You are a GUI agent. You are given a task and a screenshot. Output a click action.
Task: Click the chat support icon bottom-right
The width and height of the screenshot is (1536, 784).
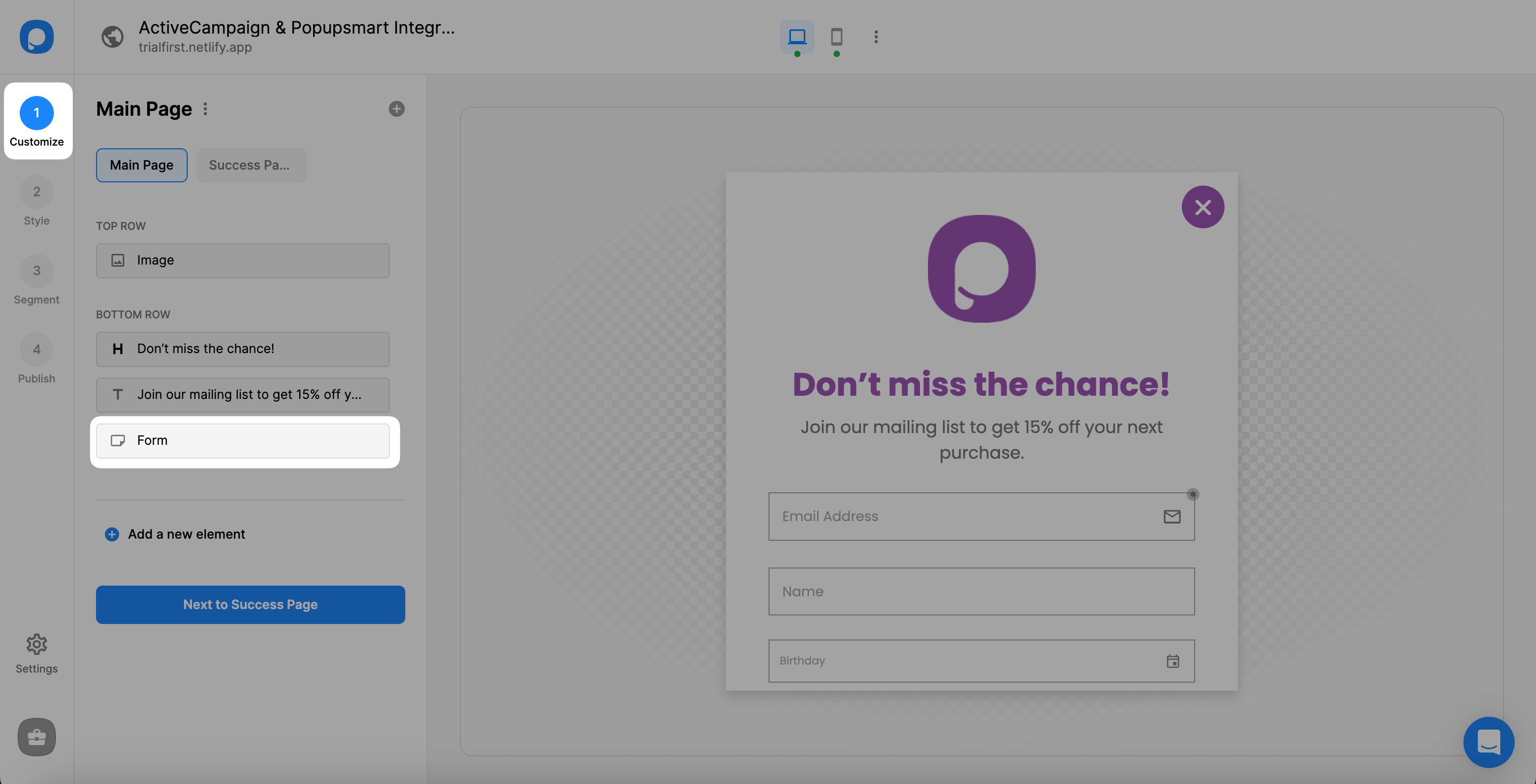pyautogui.click(x=1490, y=740)
